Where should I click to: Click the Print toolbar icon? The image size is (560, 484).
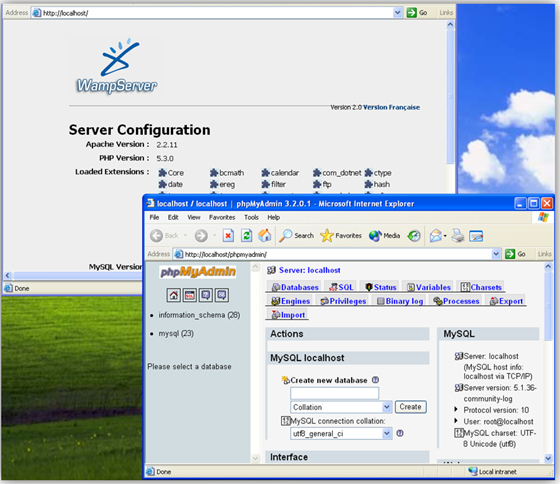pyautogui.click(x=458, y=236)
